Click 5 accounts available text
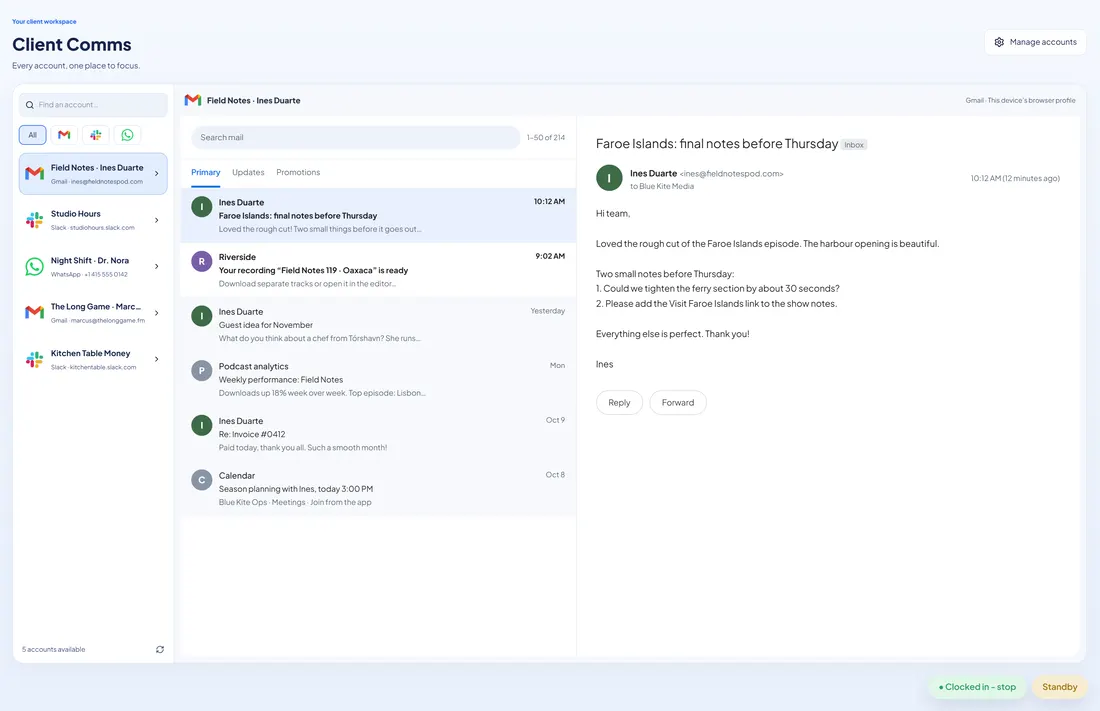This screenshot has width=1100, height=711. [53, 650]
